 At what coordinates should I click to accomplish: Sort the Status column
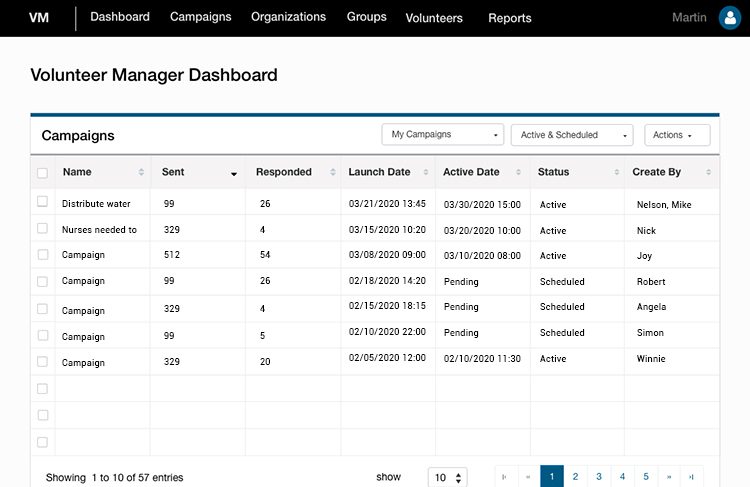tap(617, 172)
